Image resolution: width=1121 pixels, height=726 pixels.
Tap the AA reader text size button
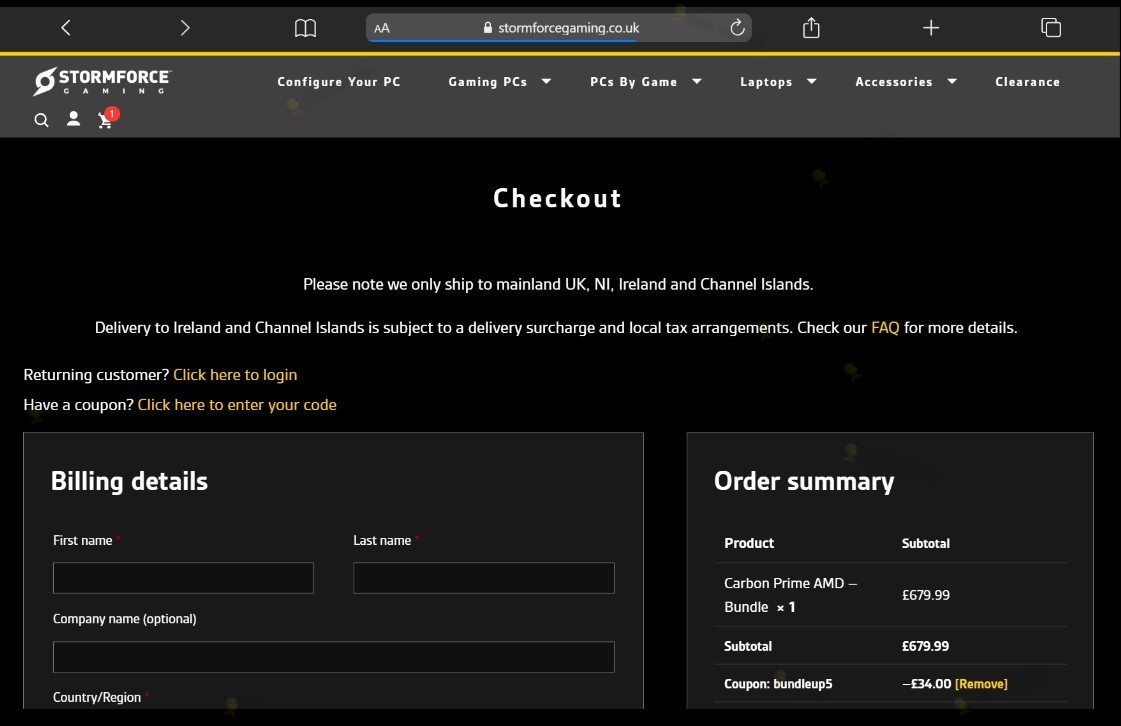click(382, 28)
